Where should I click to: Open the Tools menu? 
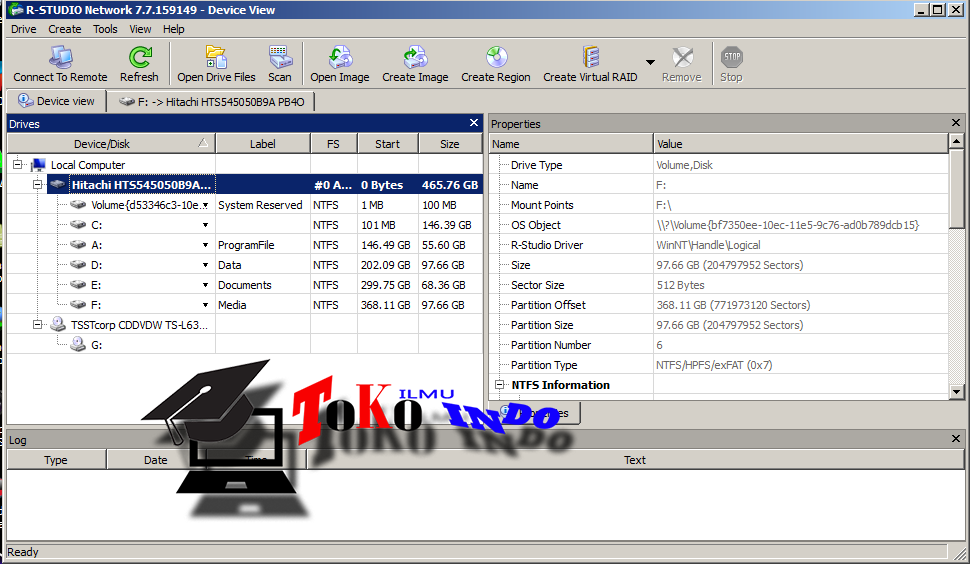click(x=105, y=29)
